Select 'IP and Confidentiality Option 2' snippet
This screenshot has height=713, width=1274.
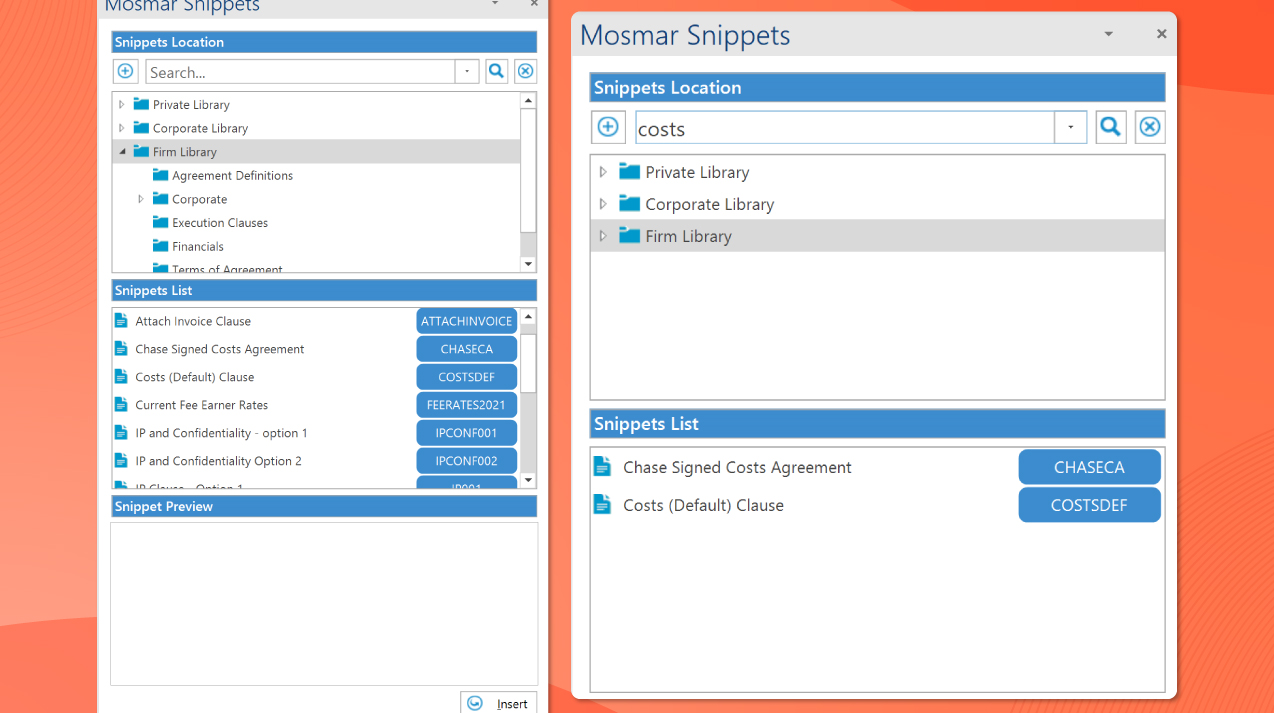[218, 461]
